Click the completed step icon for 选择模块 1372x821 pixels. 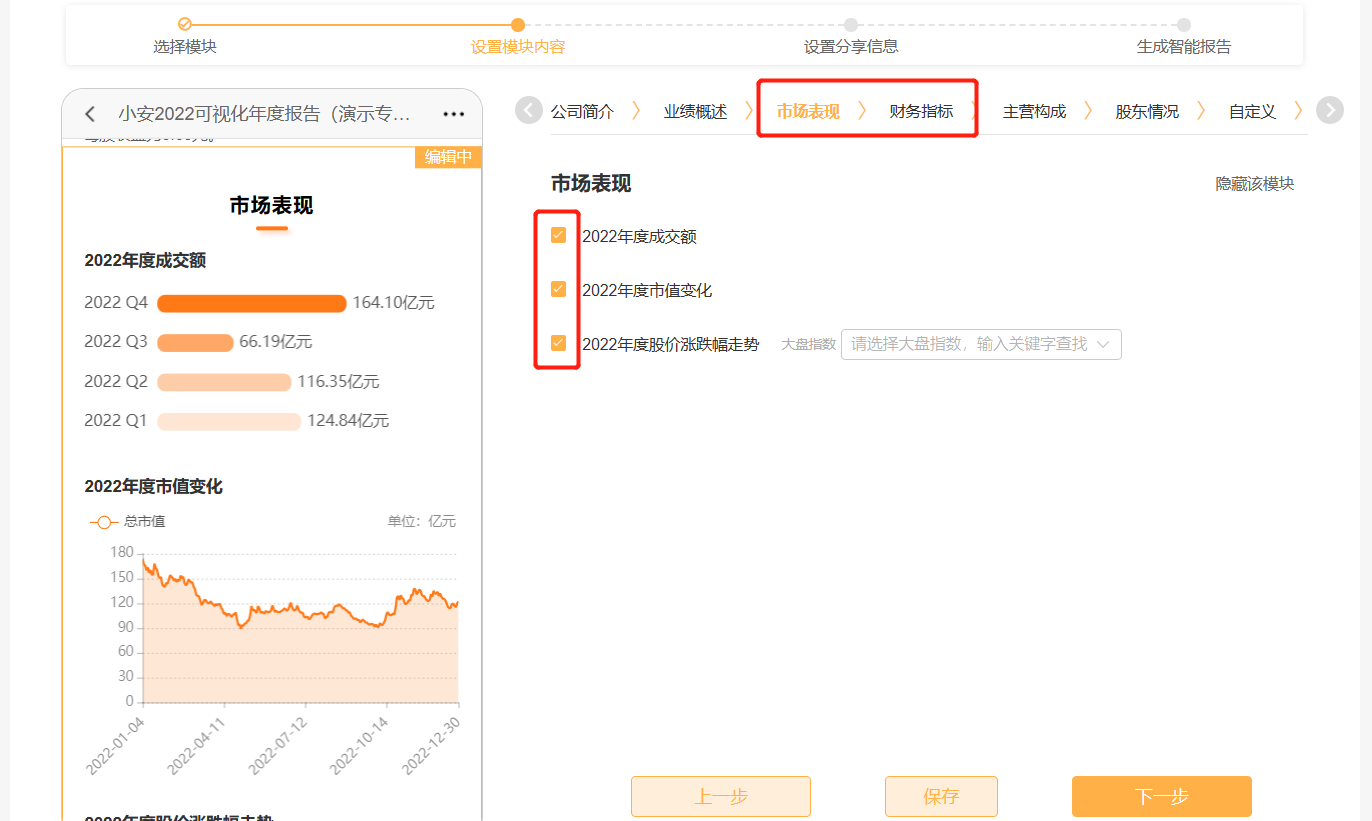pos(184,24)
